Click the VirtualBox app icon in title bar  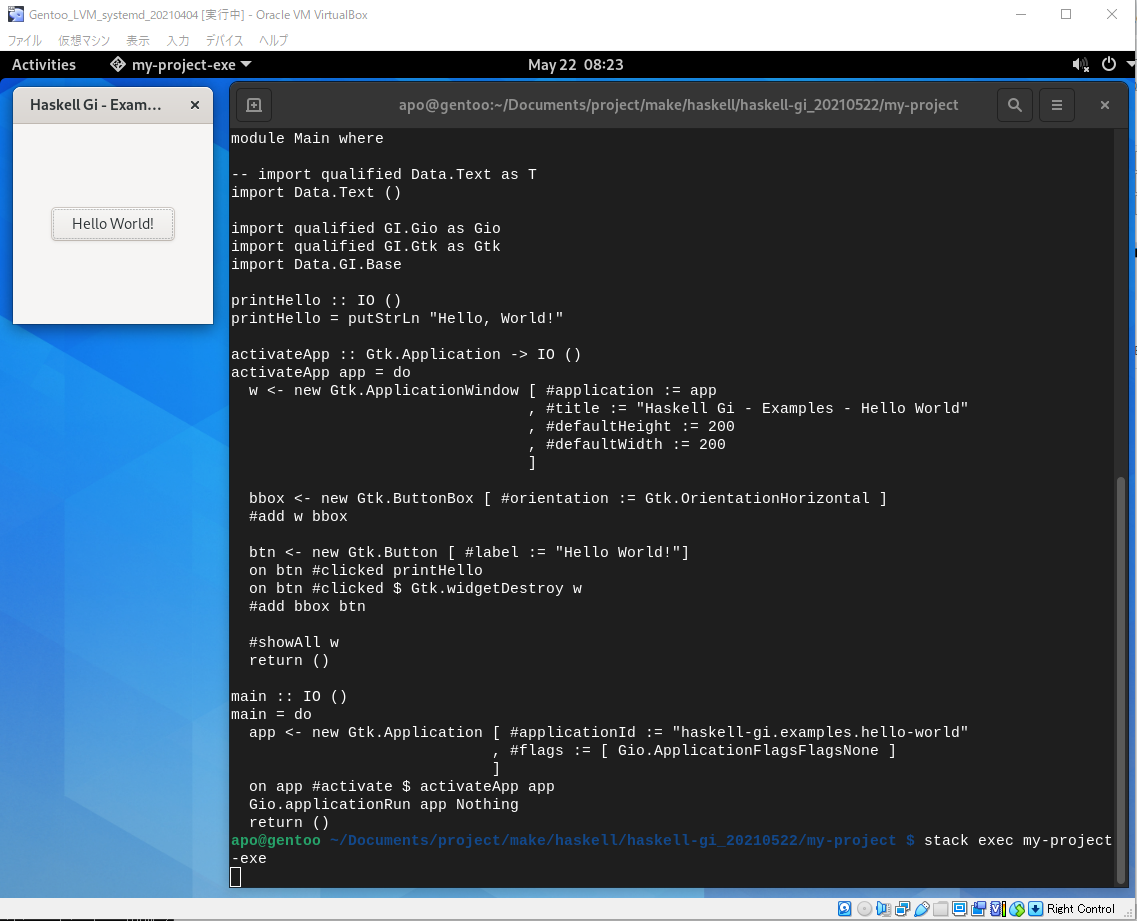(x=15, y=15)
